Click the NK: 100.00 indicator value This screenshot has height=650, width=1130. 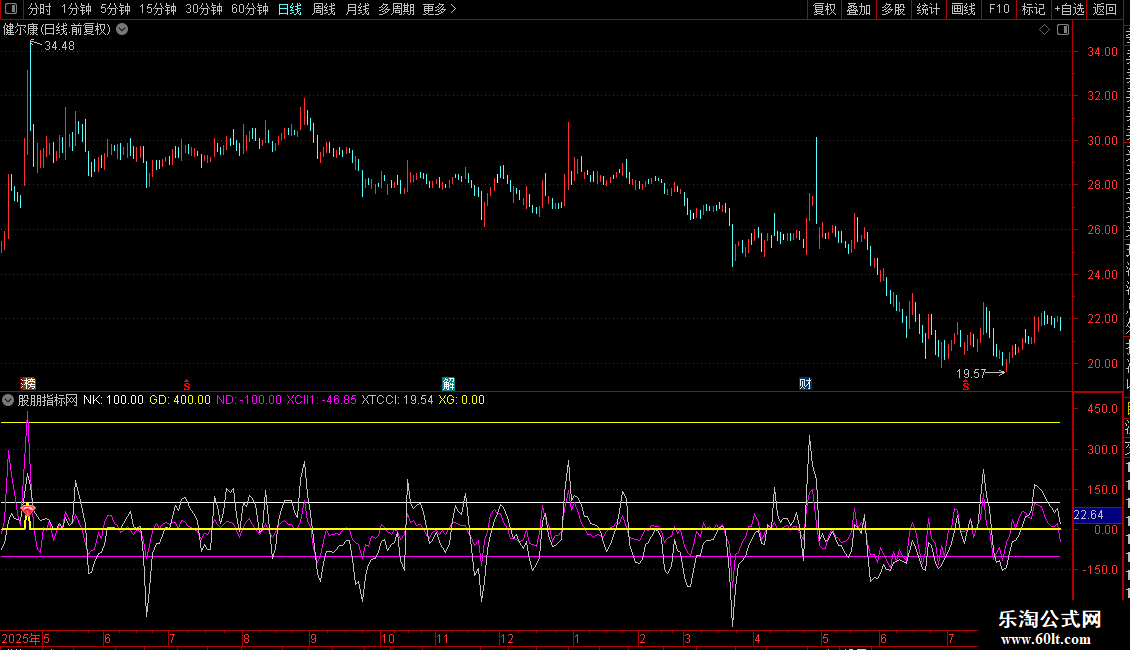coord(113,400)
